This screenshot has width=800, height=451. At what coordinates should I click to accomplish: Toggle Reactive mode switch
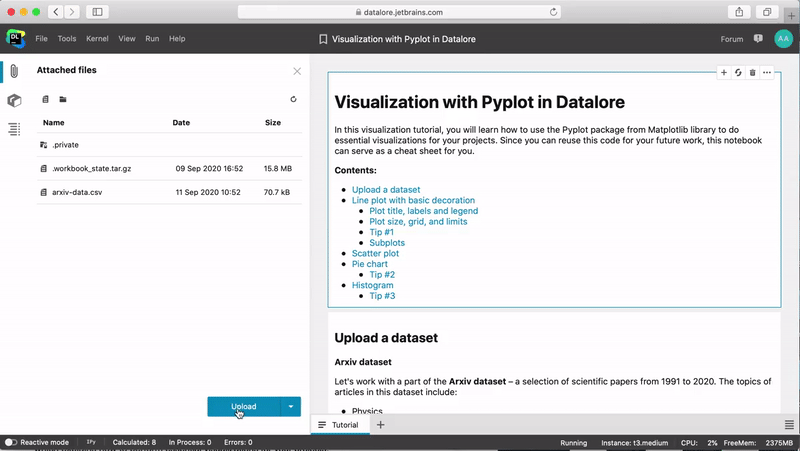(x=11, y=442)
